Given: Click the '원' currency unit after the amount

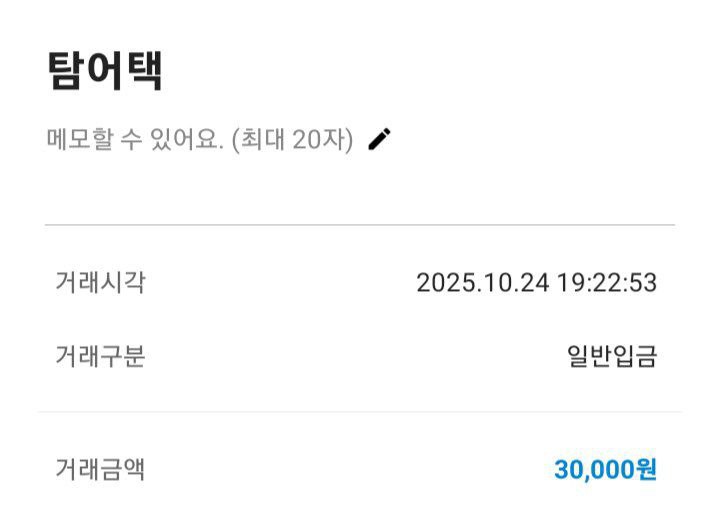Looking at the screenshot, I should coord(646,470).
